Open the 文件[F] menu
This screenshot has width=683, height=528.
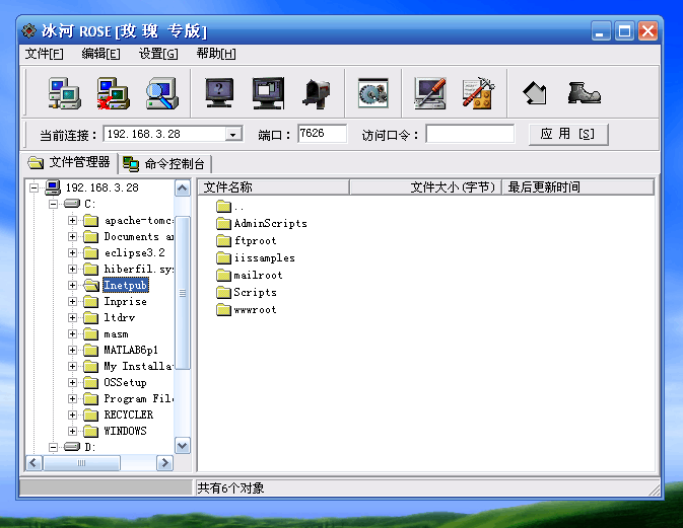pyautogui.click(x=44, y=54)
